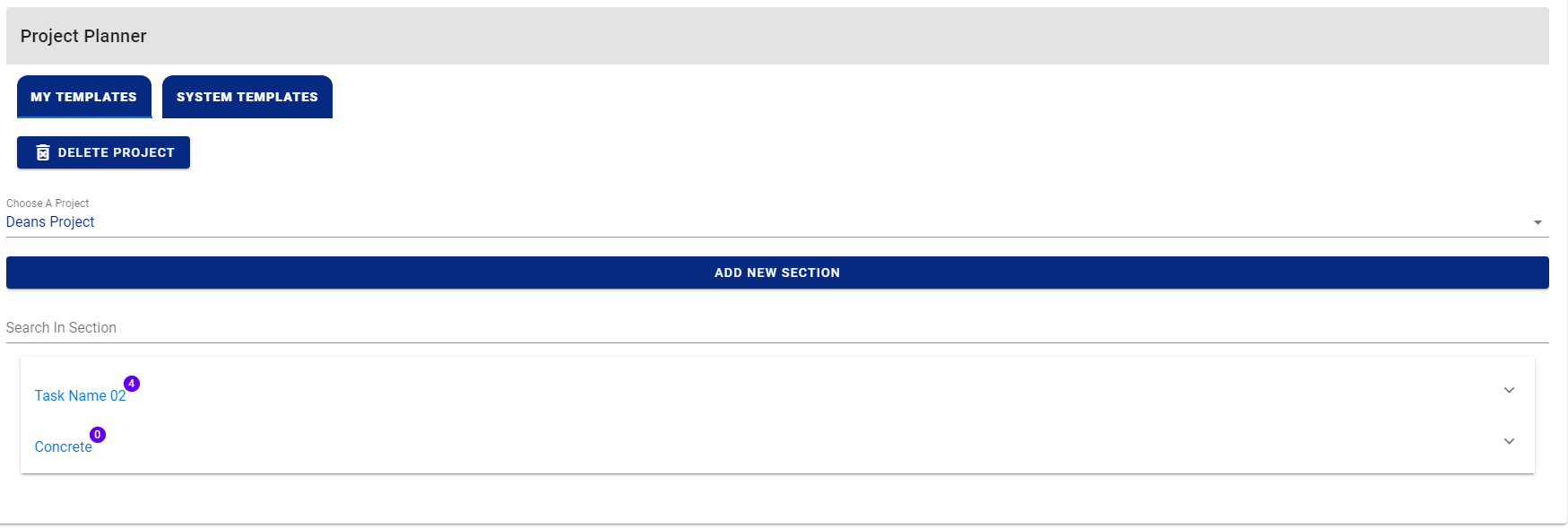Image resolution: width=1568 pixels, height=528 pixels.
Task: Open the System Templates tab
Action: pyautogui.click(x=247, y=97)
